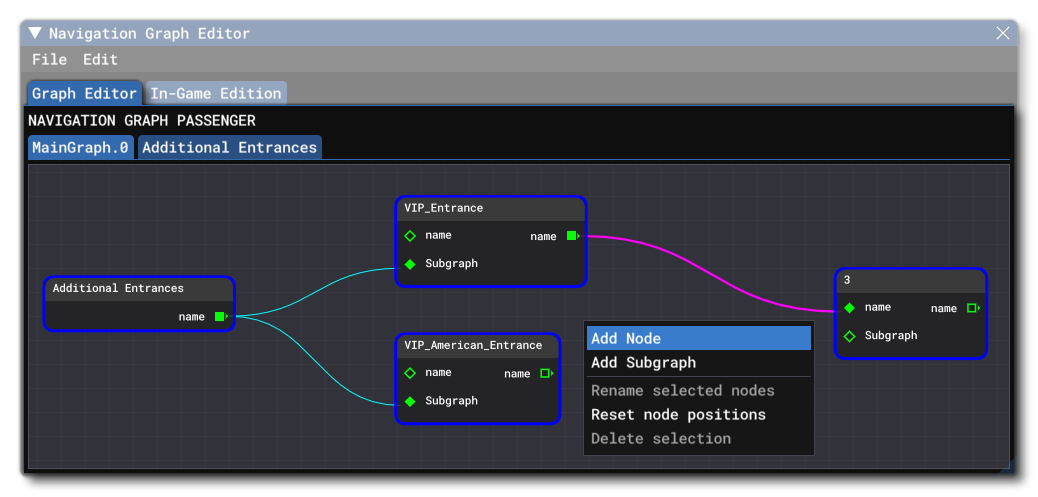Click the Additional Entrances node output pin
The image size is (1038, 497).
[221, 317]
